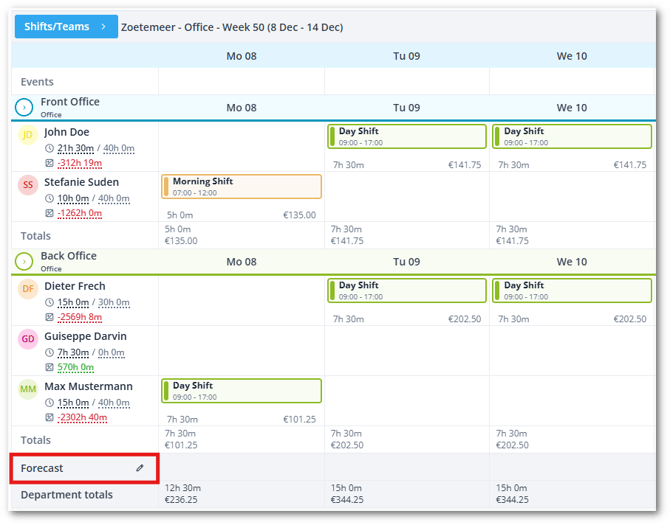Click Max Mustermann's MM avatar icon
Screen dimensions: 670x525
27,389
